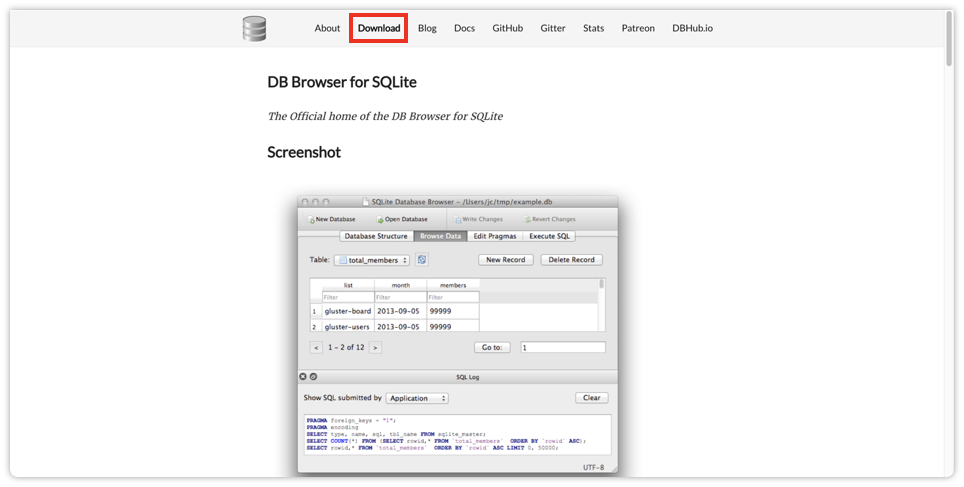Open the DBHub.io link
This screenshot has height=487, width=964.
click(692, 28)
